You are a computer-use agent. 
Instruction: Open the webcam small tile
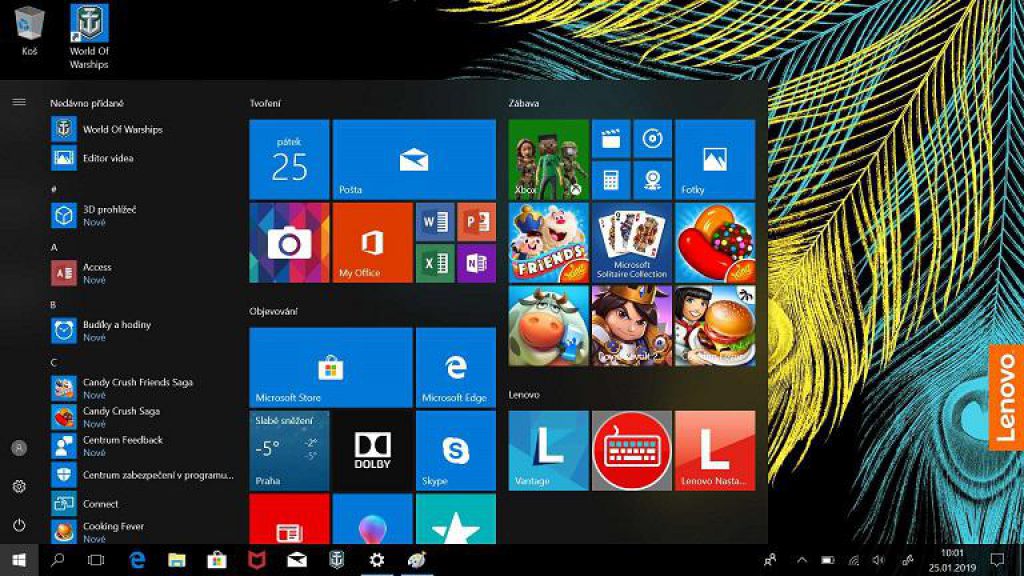(x=652, y=180)
